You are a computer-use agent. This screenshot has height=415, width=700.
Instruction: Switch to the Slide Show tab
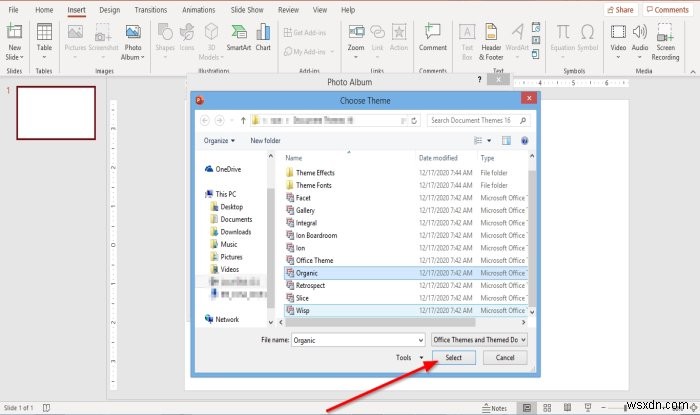coord(247,9)
